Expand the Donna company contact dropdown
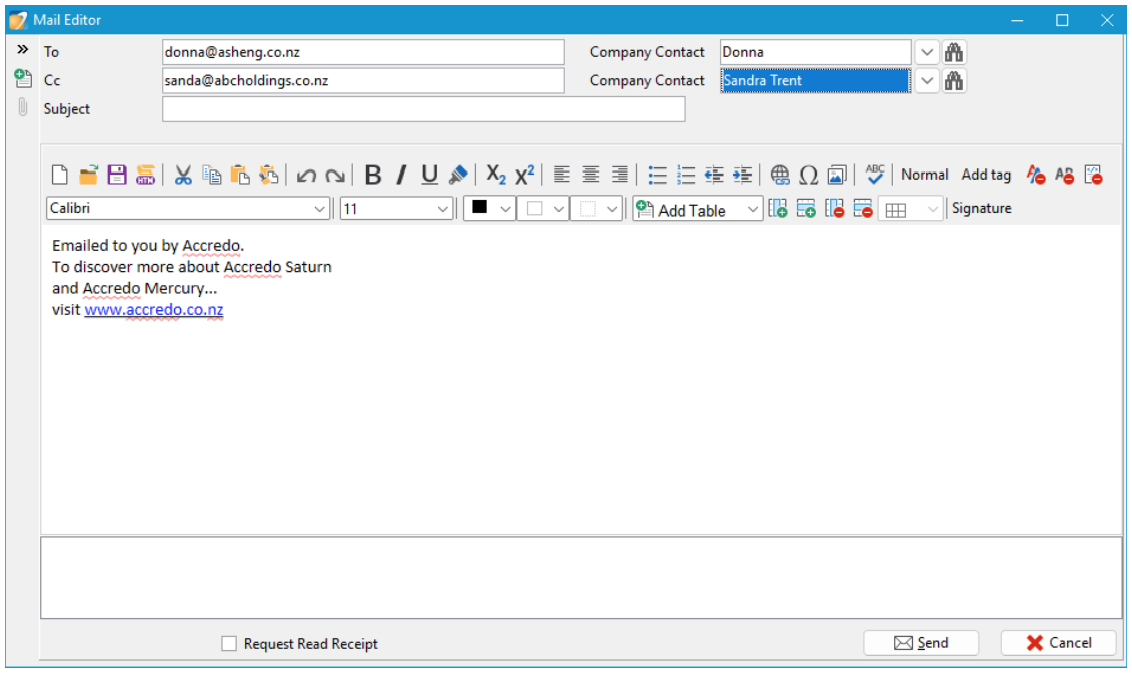This screenshot has height=676, width=1132. pos(926,52)
